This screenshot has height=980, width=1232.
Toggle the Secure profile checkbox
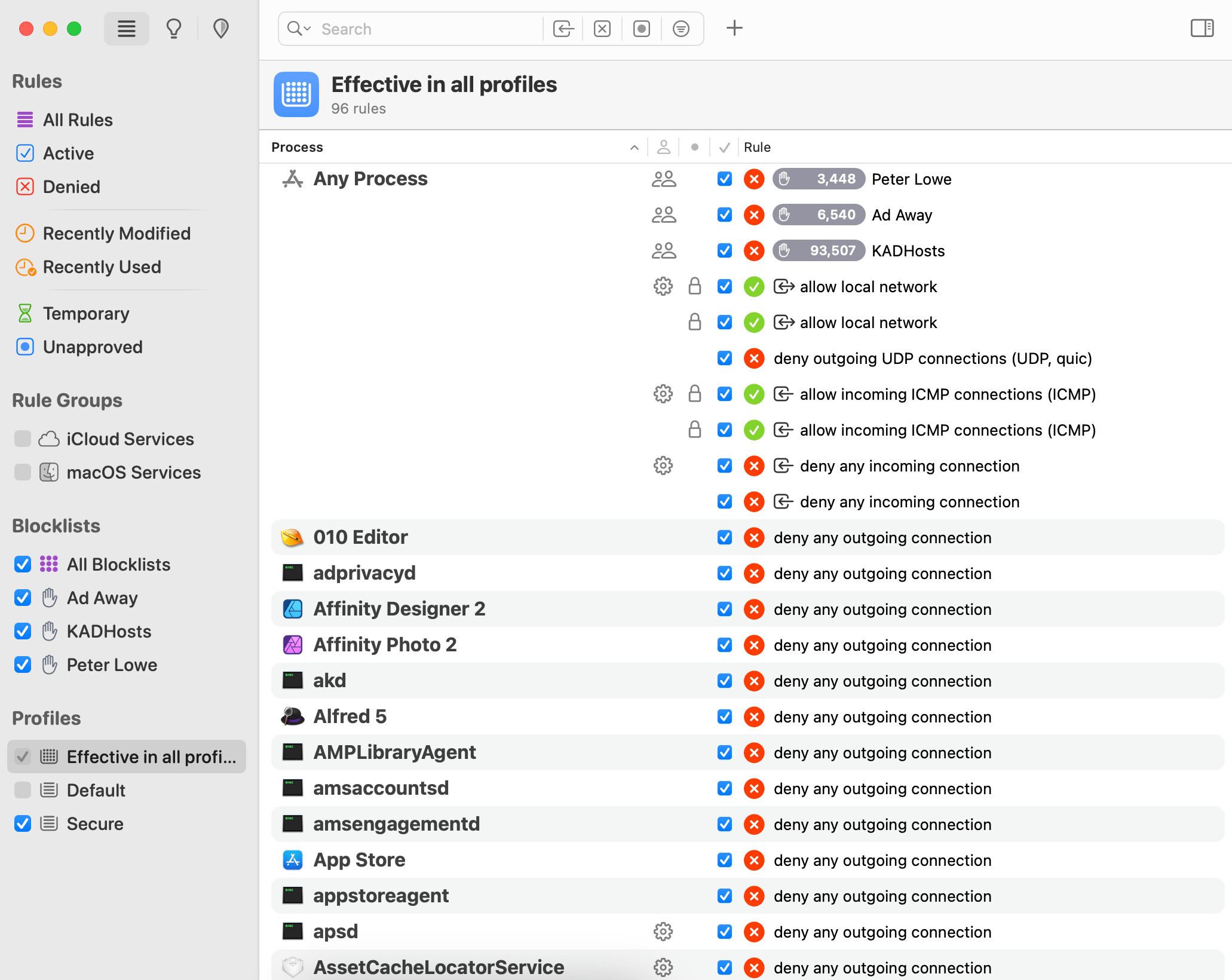(23, 824)
